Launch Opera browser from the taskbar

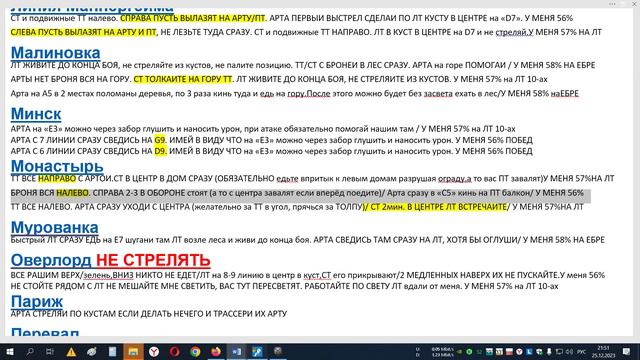click(175, 352)
